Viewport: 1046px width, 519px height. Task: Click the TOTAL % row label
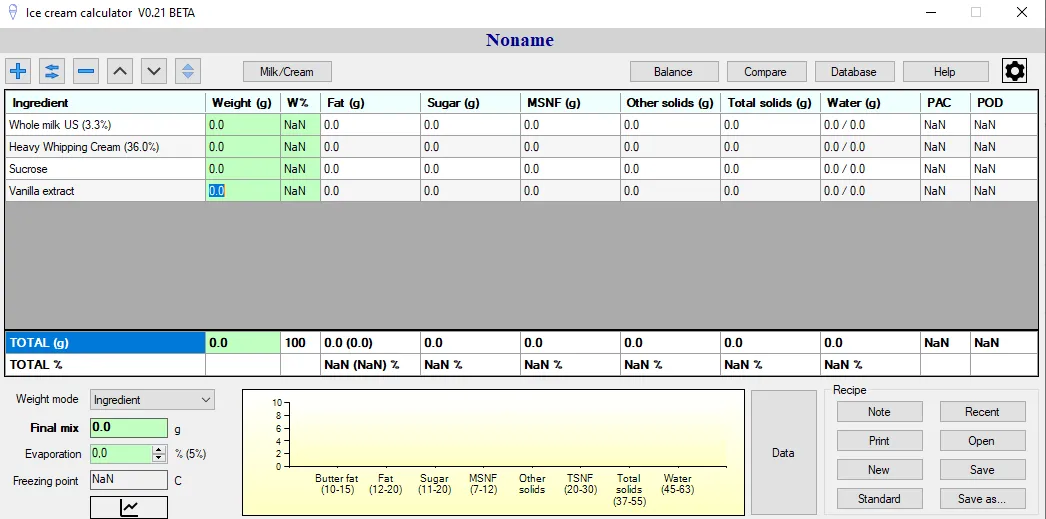click(x=105, y=365)
